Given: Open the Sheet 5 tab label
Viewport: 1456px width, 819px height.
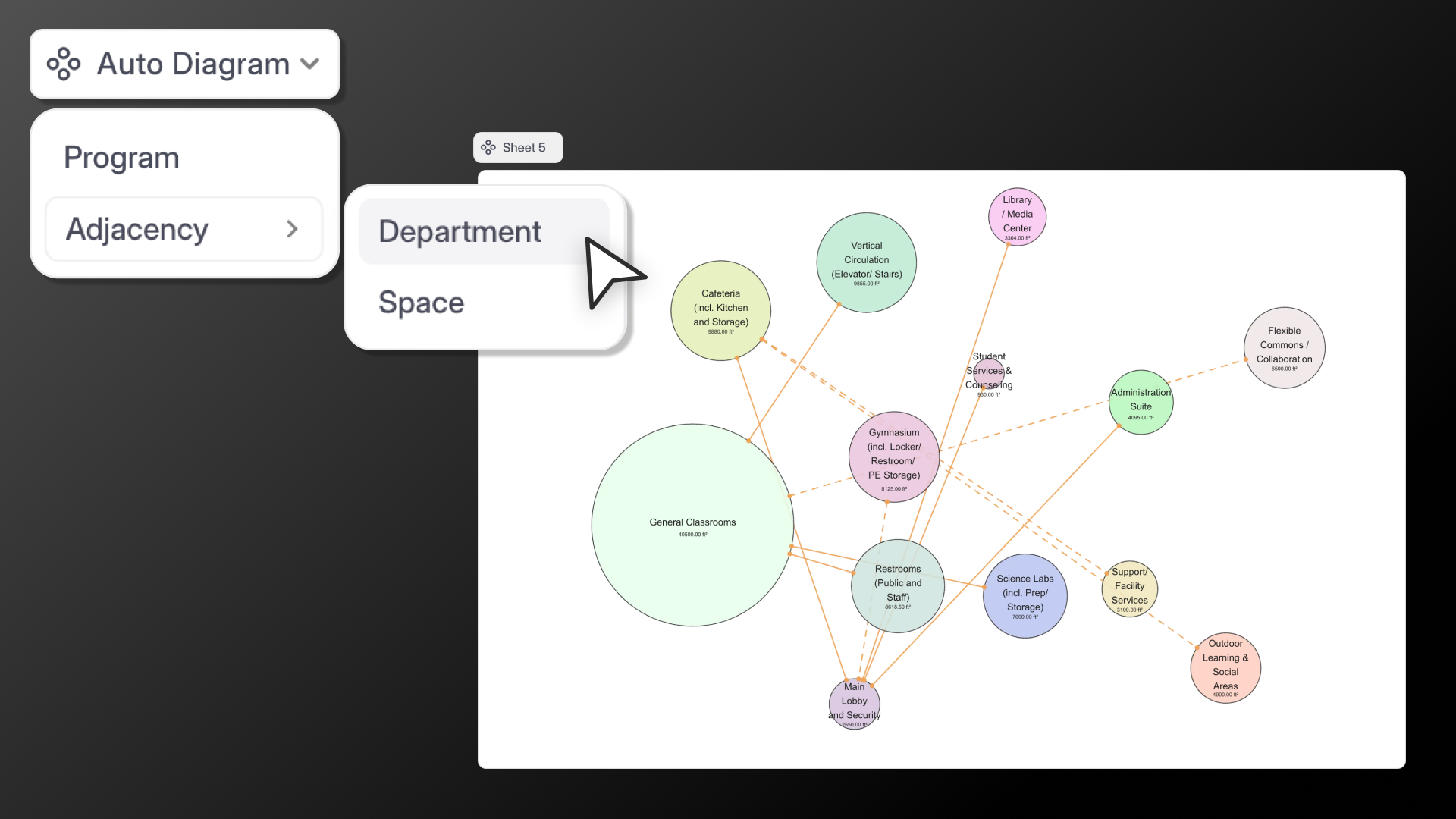Looking at the screenshot, I should (524, 147).
